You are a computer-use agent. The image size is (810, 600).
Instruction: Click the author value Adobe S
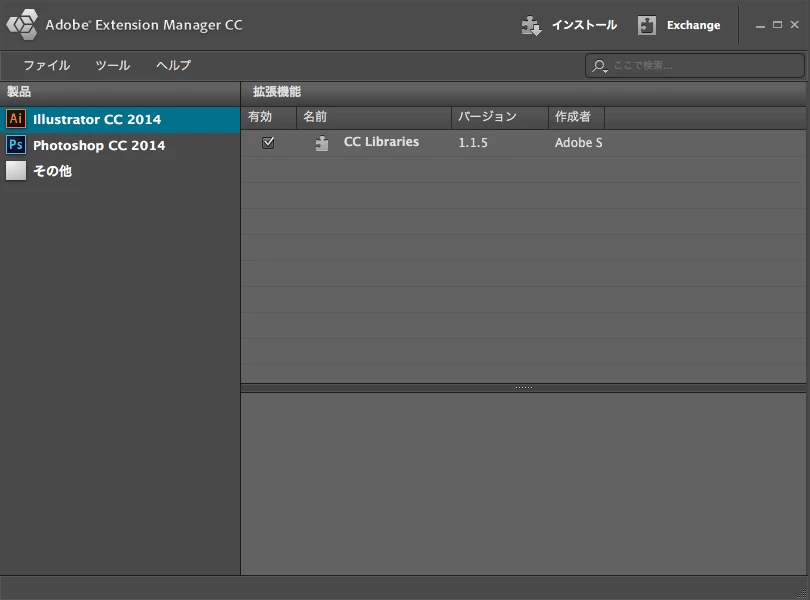[x=579, y=143]
